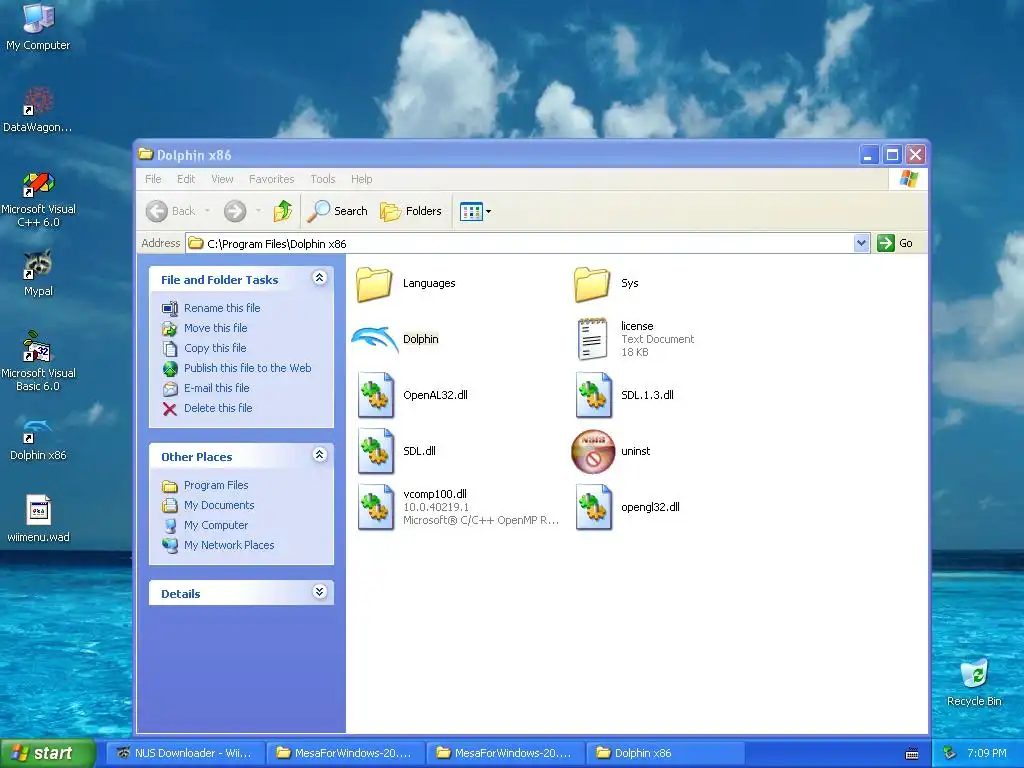Image resolution: width=1024 pixels, height=768 pixels.
Task: Go to My Computer in Other Places
Action: (x=216, y=525)
